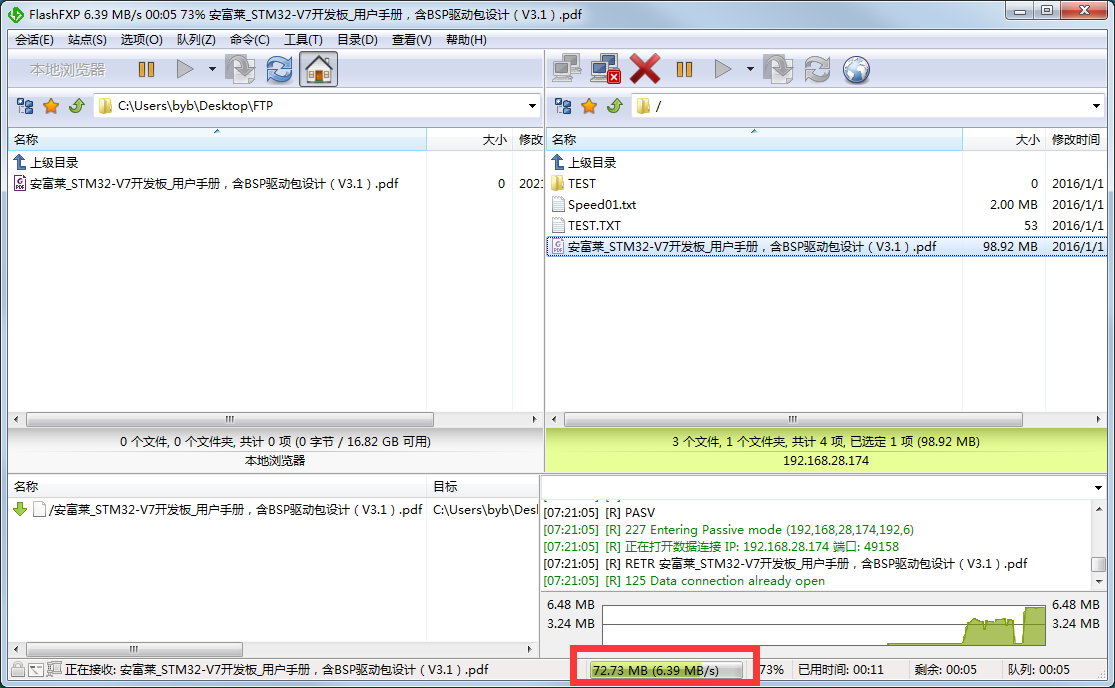Screen dimensions: 1115x688
Task: Open the dropdown arrow beside the remote play button
Action: pos(750,69)
